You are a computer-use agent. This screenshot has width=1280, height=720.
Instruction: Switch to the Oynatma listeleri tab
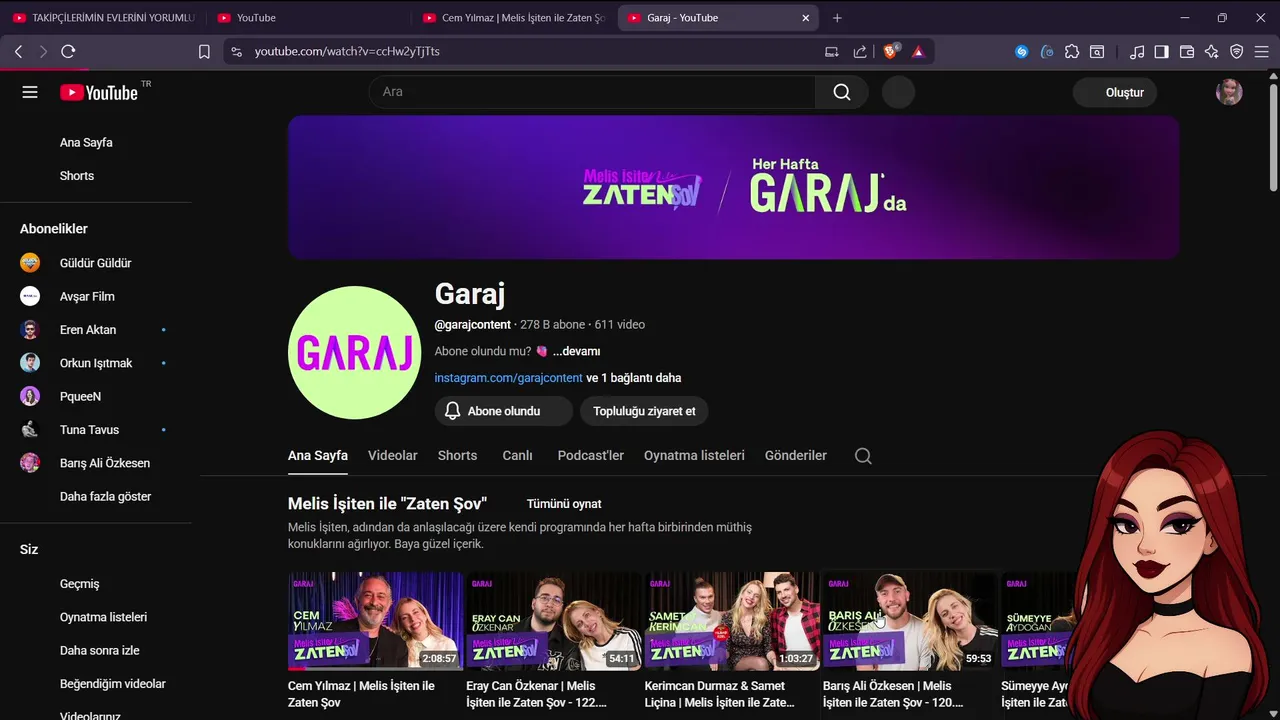[x=694, y=455]
